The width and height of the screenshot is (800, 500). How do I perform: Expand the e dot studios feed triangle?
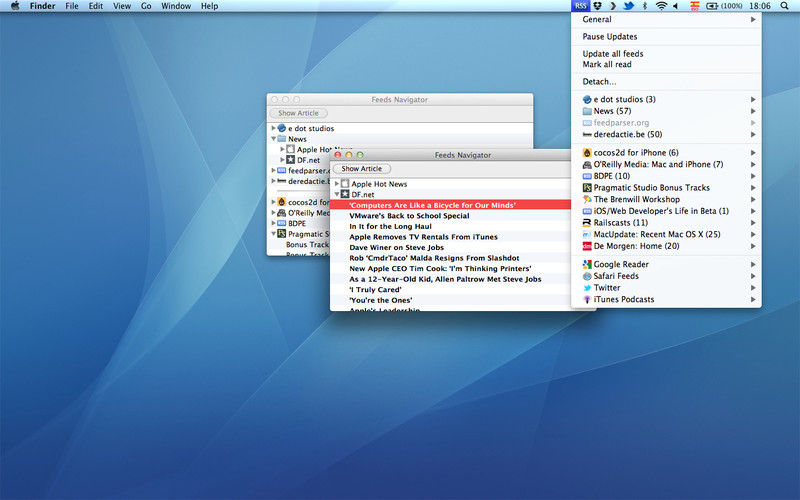pyautogui.click(x=273, y=129)
